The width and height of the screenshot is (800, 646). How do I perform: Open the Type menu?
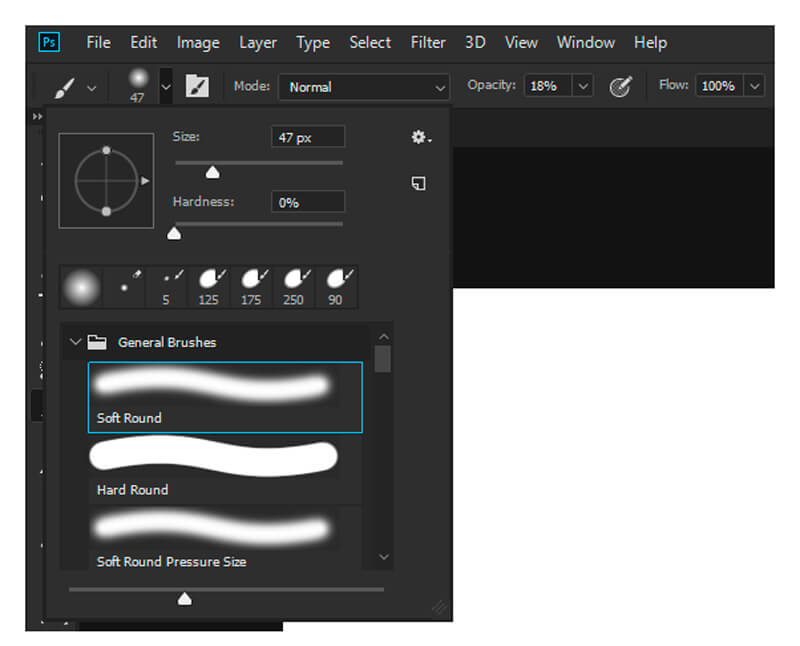313,43
